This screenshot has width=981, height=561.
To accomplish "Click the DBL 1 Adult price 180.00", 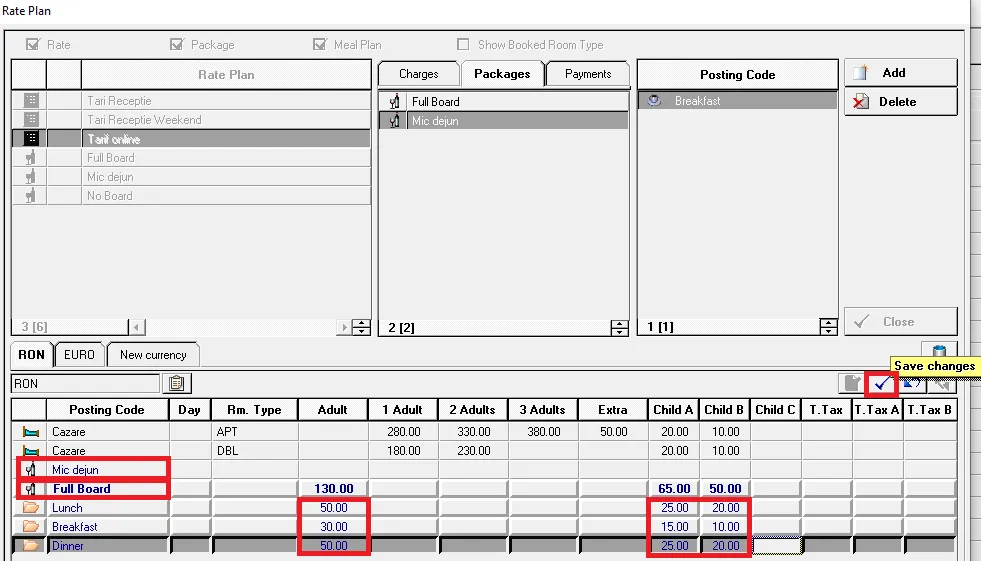I will 403,450.
